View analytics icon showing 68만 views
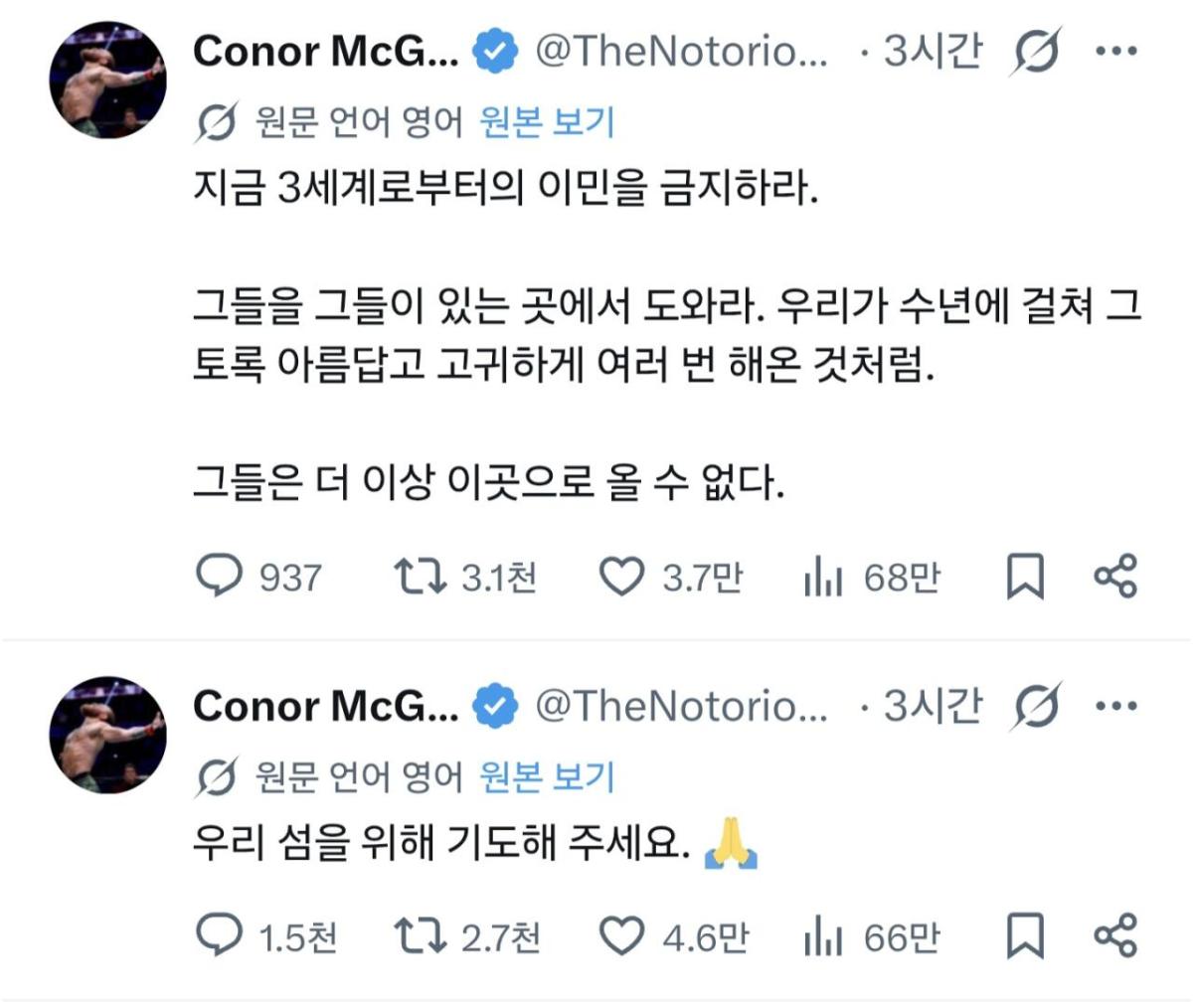 coord(823,578)
